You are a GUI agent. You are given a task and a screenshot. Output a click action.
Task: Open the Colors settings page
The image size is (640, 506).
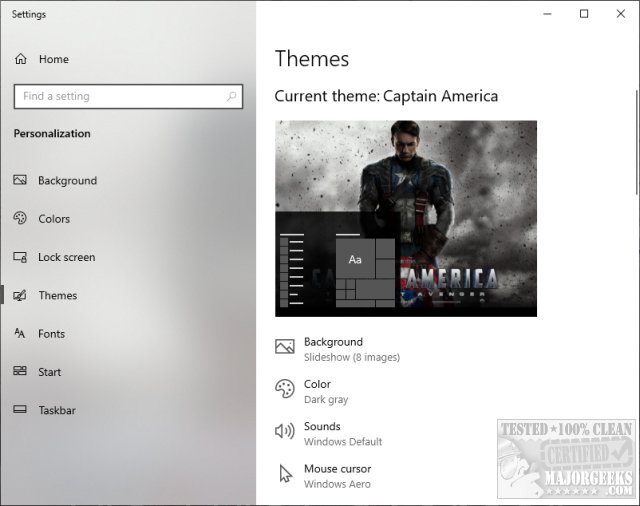point(54,219)
